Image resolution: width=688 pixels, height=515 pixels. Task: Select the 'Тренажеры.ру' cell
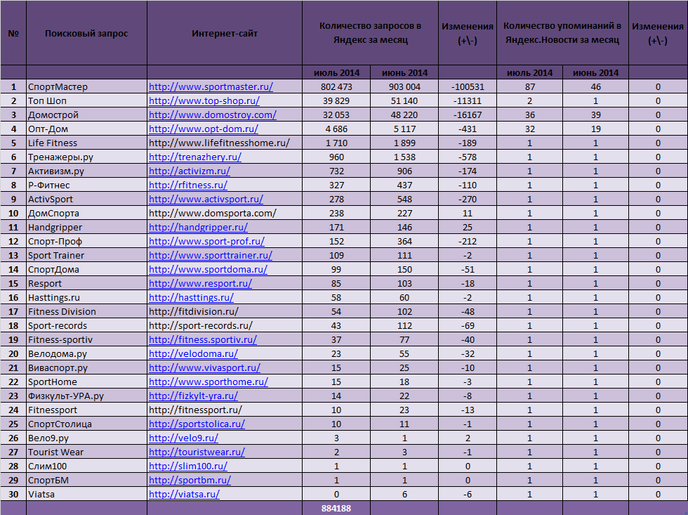(86, 157)
